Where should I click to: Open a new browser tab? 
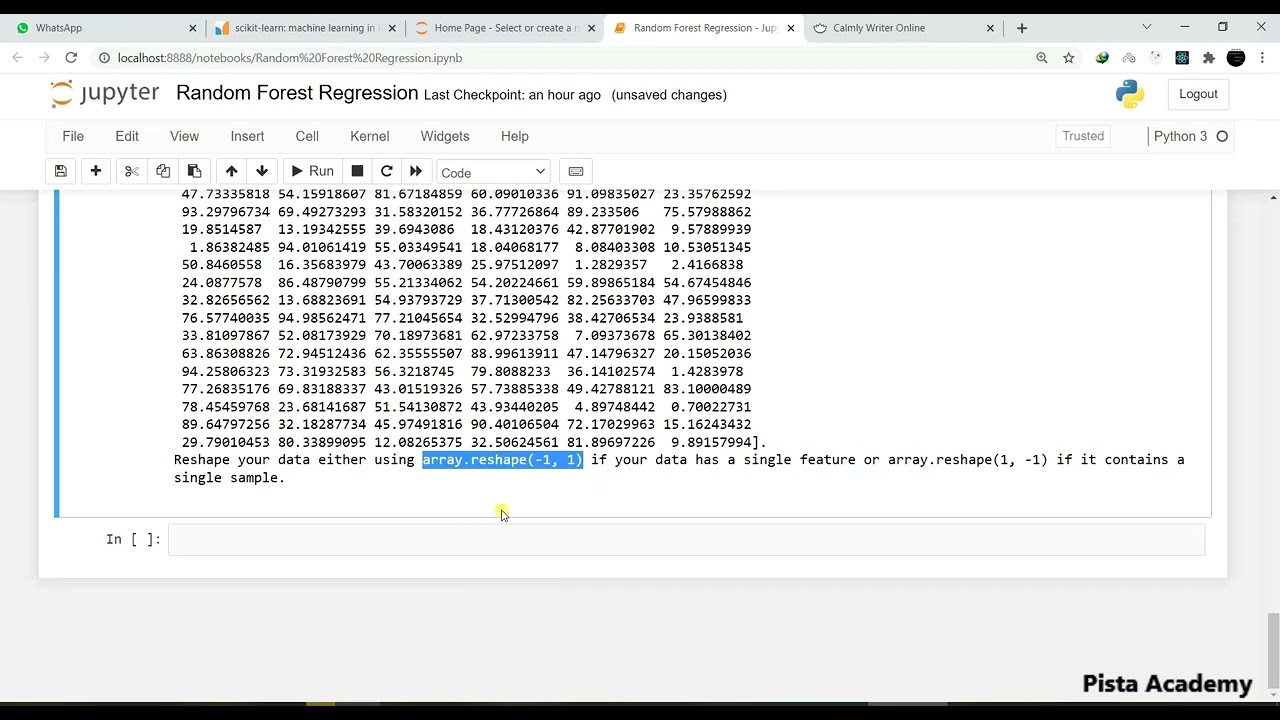click(x=1022, y=28)
